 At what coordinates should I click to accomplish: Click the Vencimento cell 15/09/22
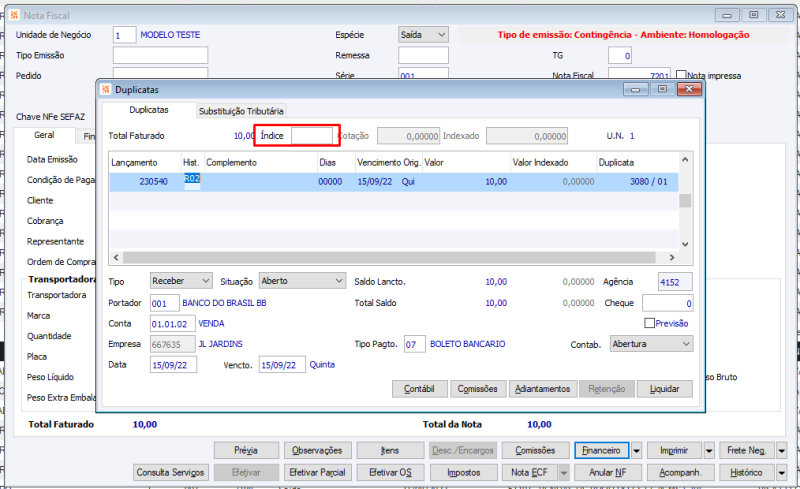tap(374, 182)
